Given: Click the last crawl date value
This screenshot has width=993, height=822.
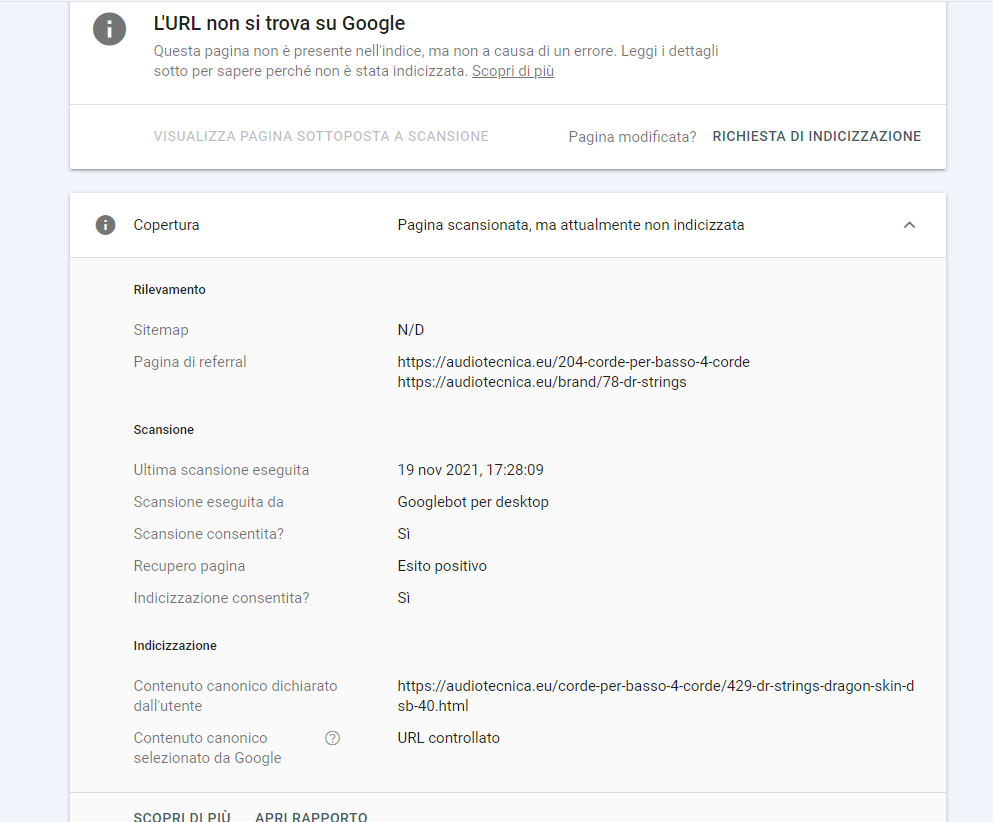Looking at the screenshot, I should pyautogui.click(x=471, y=470).
